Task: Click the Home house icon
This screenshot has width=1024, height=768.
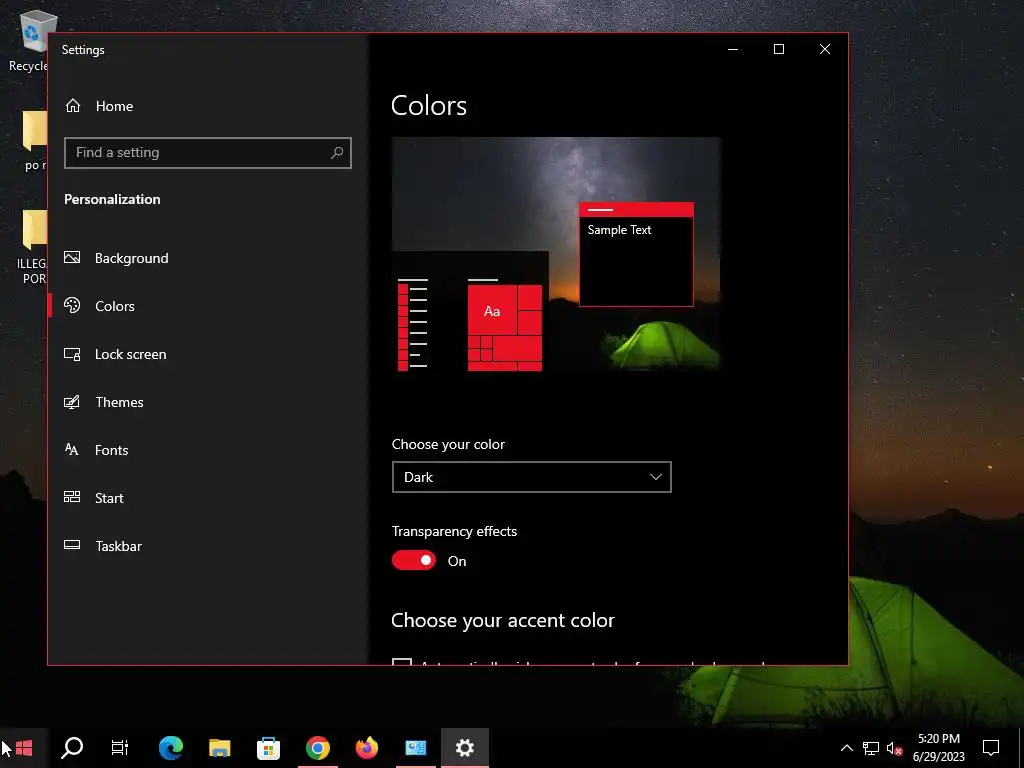Action: 73,105
